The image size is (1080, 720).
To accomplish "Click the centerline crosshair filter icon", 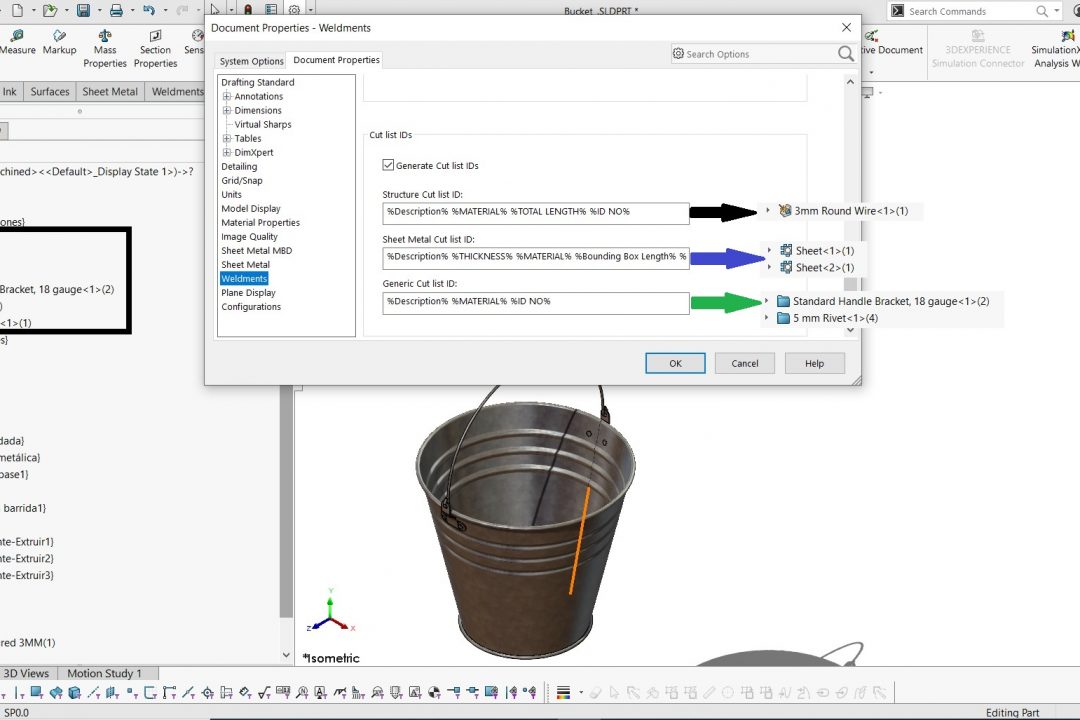I will click(207, 692).
